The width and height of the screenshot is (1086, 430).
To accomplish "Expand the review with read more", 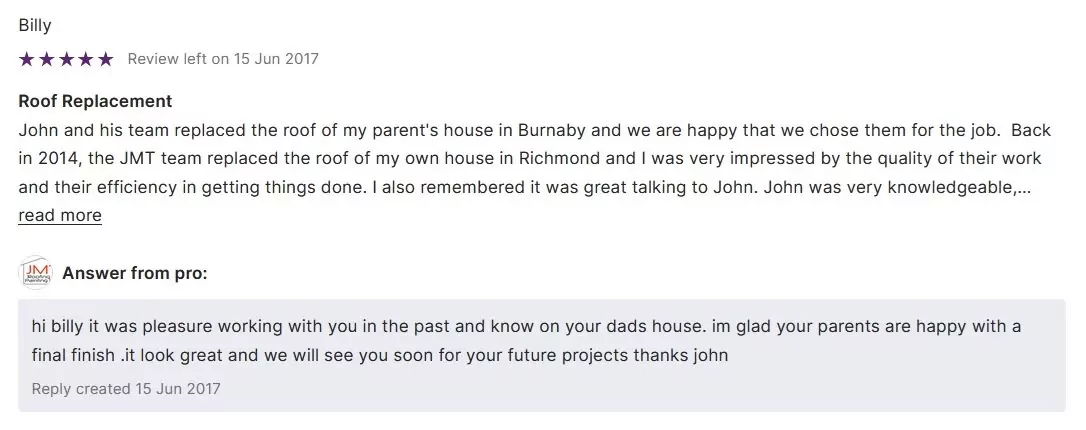I will (60, 215).
